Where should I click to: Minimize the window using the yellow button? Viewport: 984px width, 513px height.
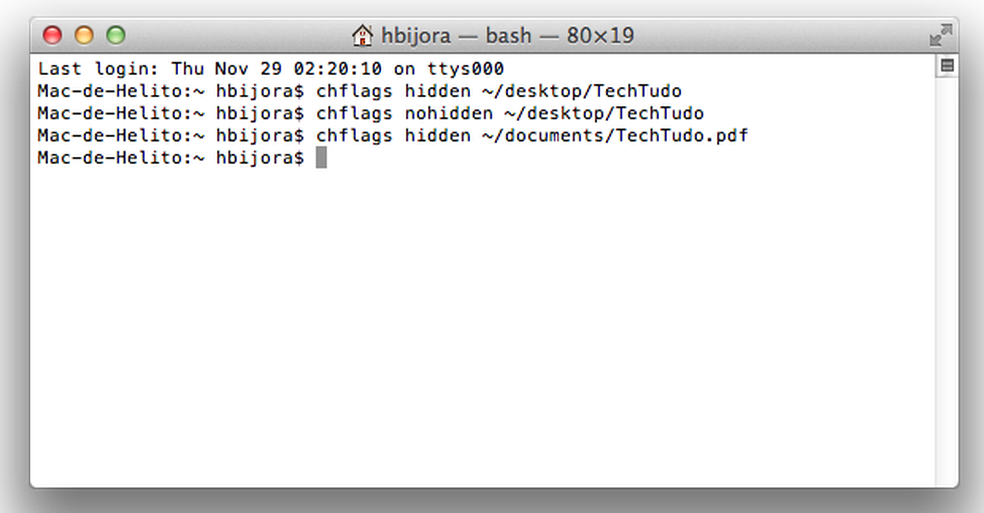point(84,36)
